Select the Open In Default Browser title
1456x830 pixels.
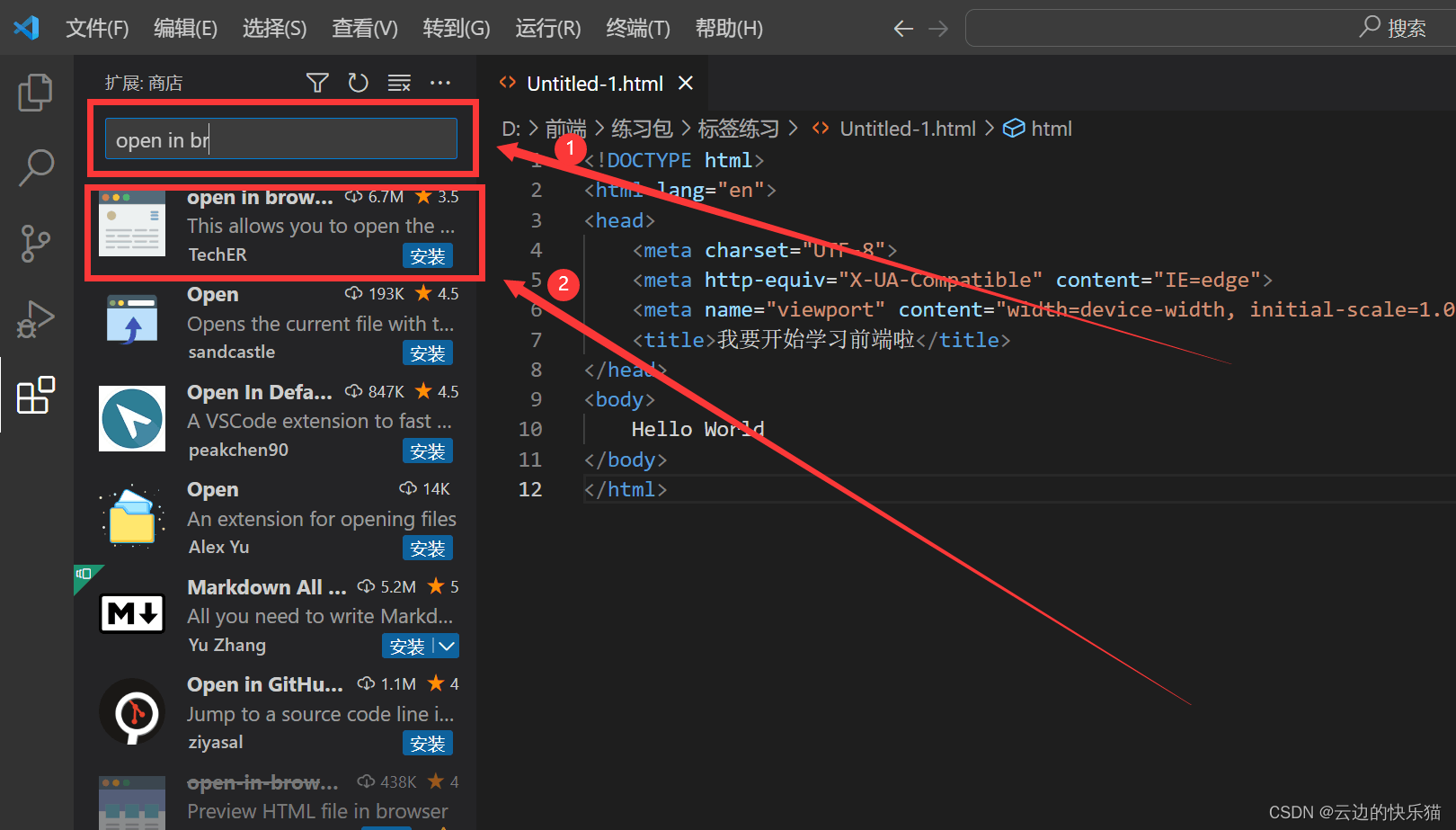(x=260, y=392)
